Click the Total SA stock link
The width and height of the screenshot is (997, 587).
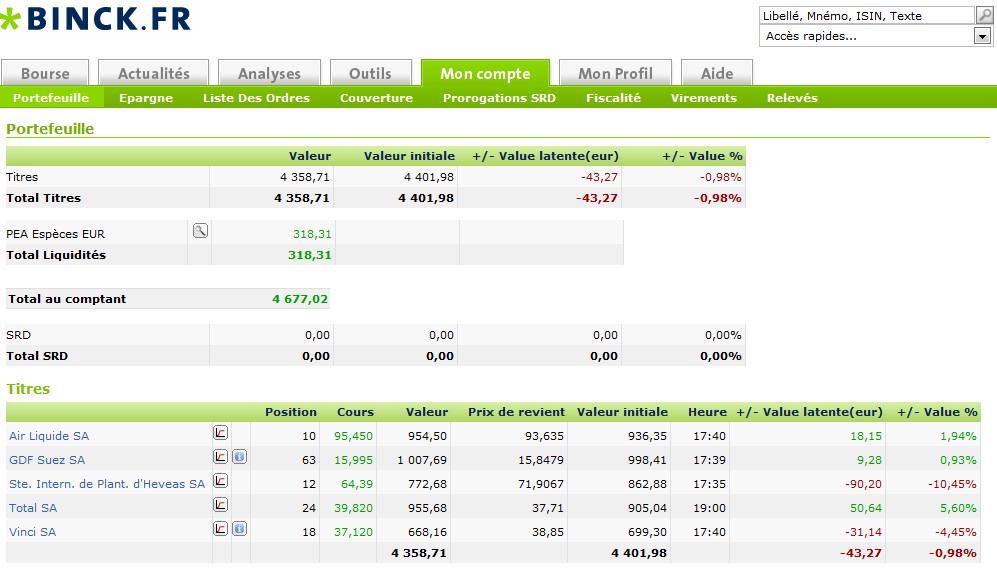(x=33, y=508)
